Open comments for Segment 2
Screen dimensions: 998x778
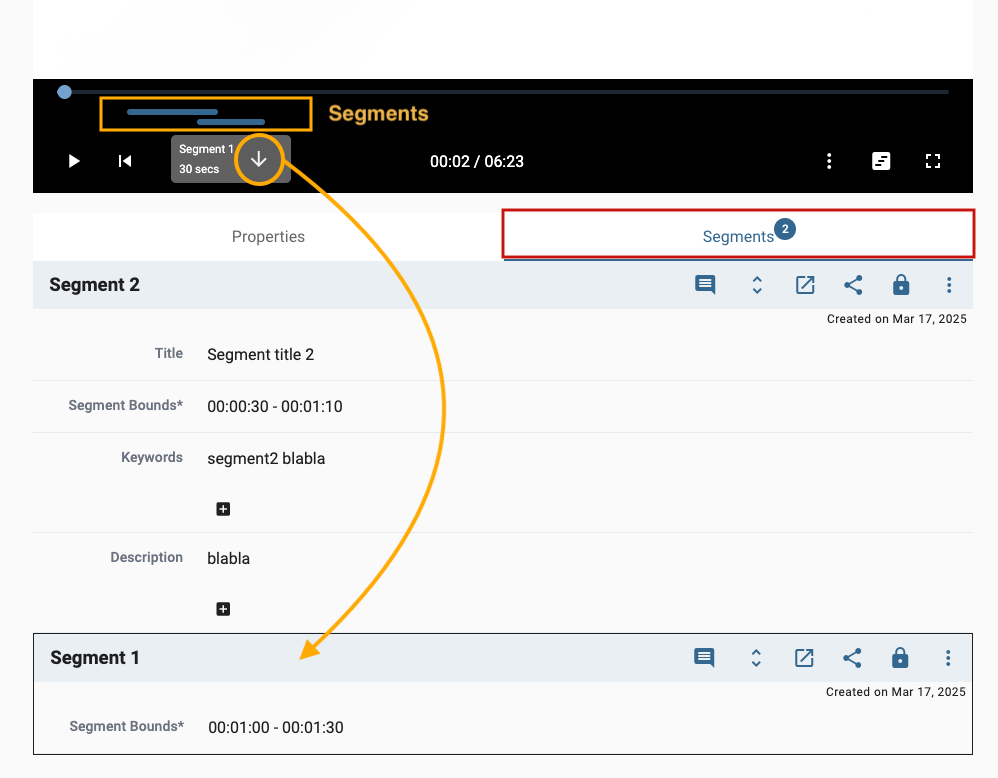point(705,285)
